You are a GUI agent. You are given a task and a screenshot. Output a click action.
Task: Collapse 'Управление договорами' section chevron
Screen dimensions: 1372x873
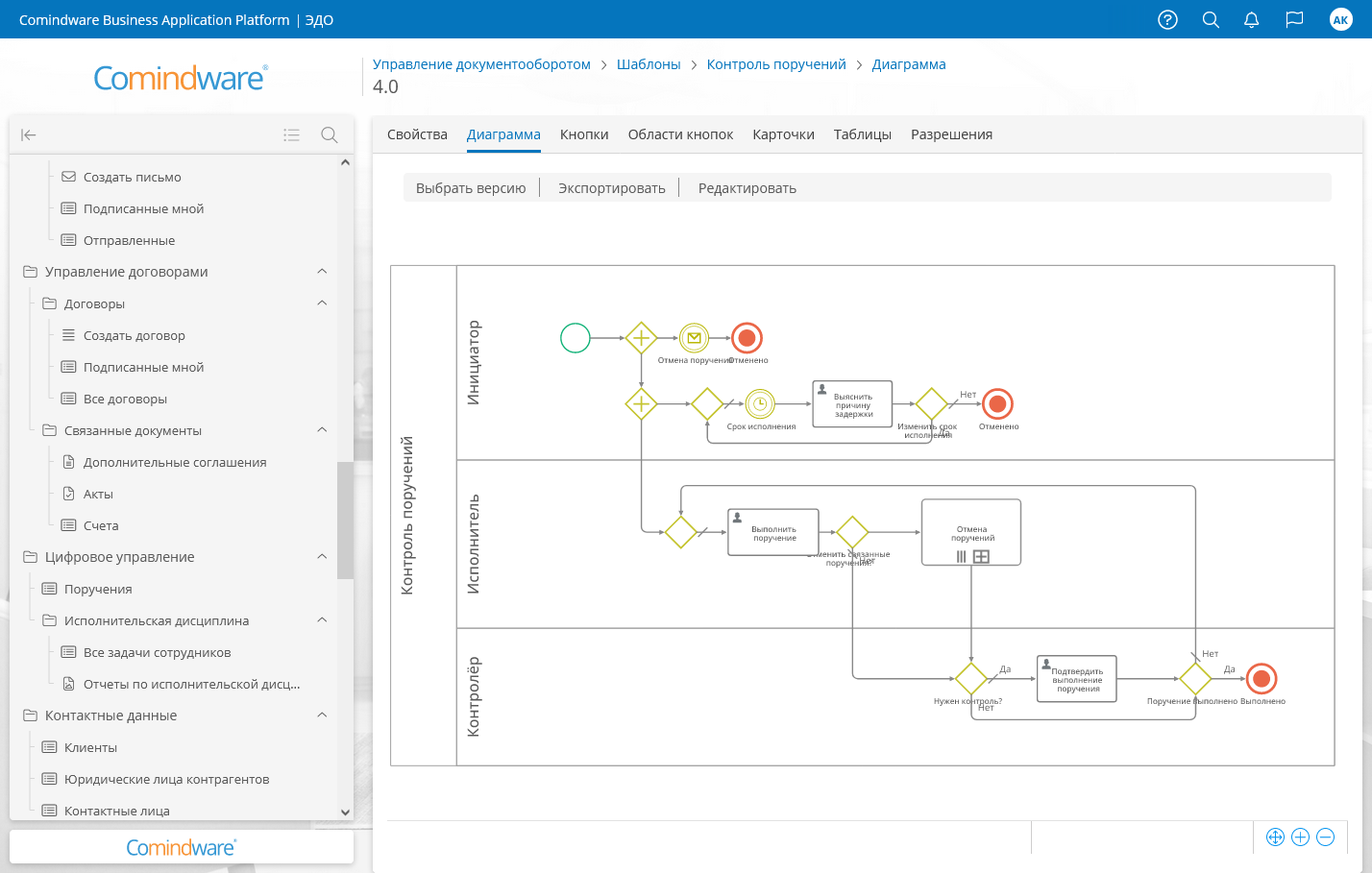[x=322, y=272]
